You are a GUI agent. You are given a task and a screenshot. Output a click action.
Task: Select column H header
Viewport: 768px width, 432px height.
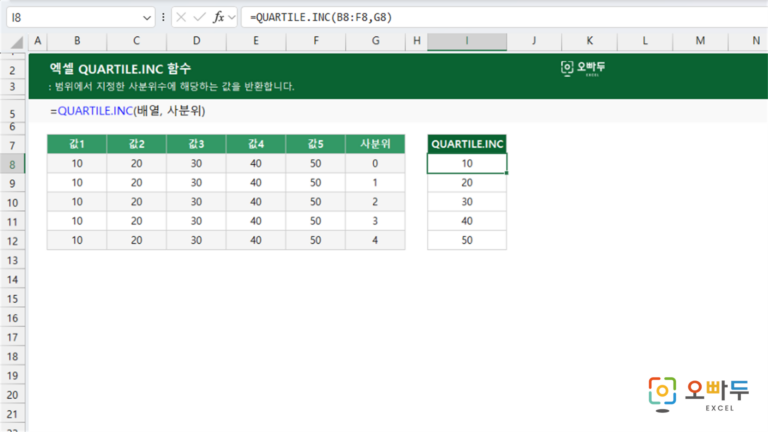417,41
